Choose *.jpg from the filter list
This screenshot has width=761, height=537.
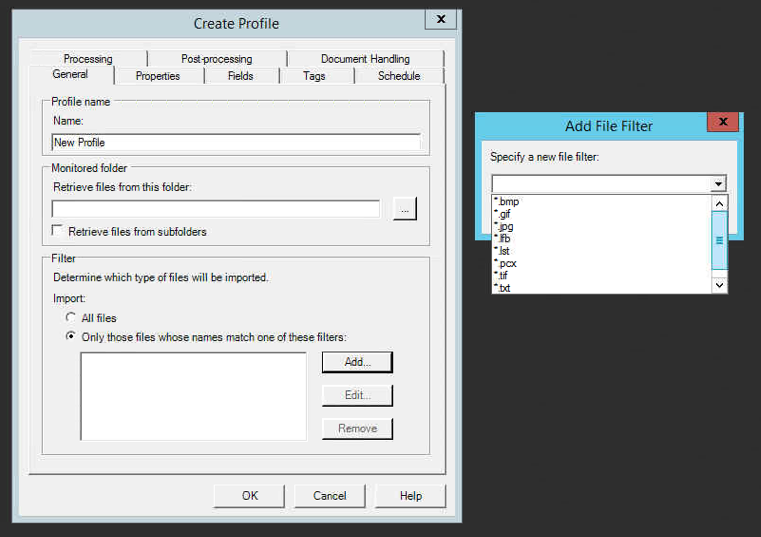point(601,226)
